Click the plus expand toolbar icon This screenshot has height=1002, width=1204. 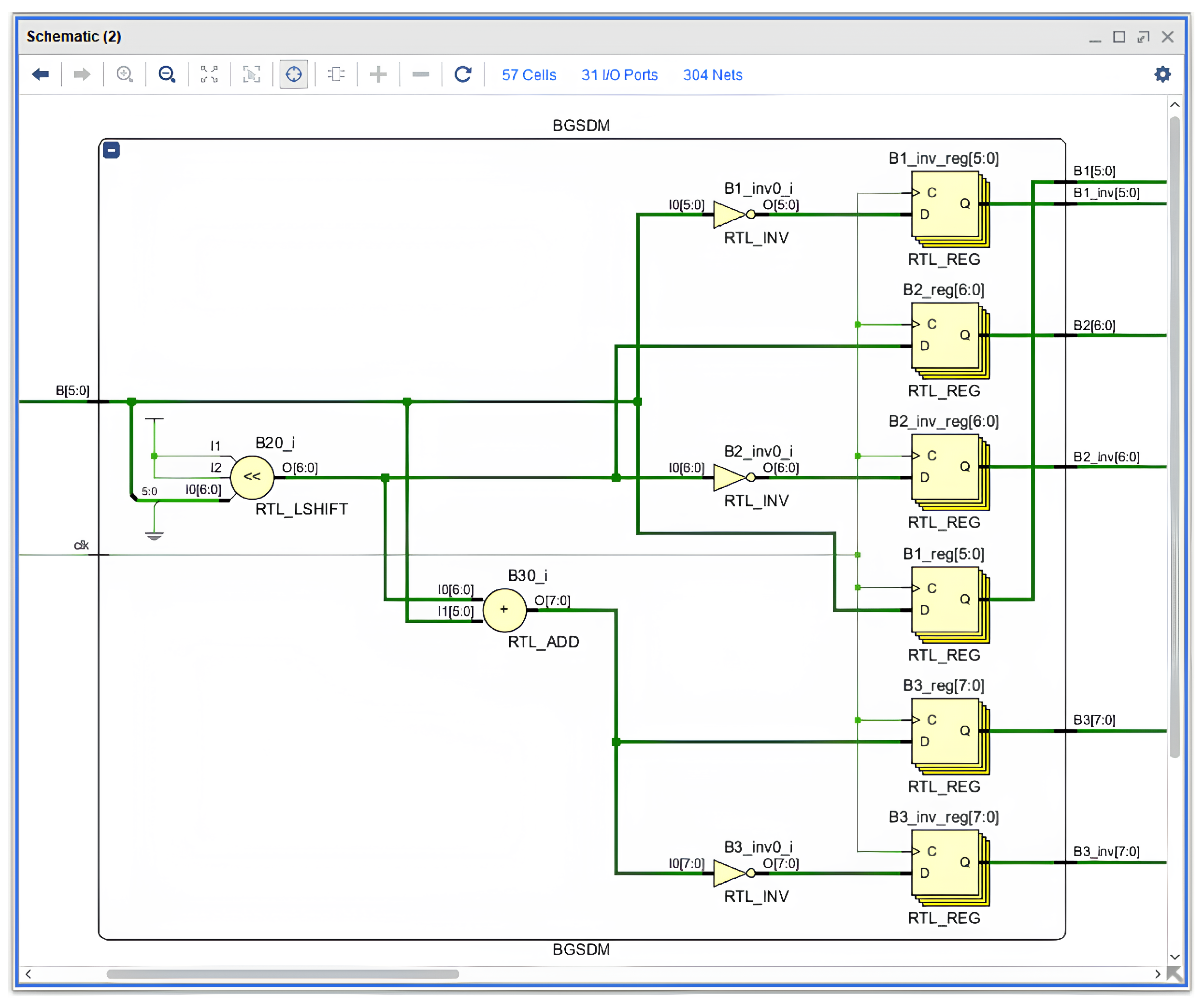click(378, 74)
